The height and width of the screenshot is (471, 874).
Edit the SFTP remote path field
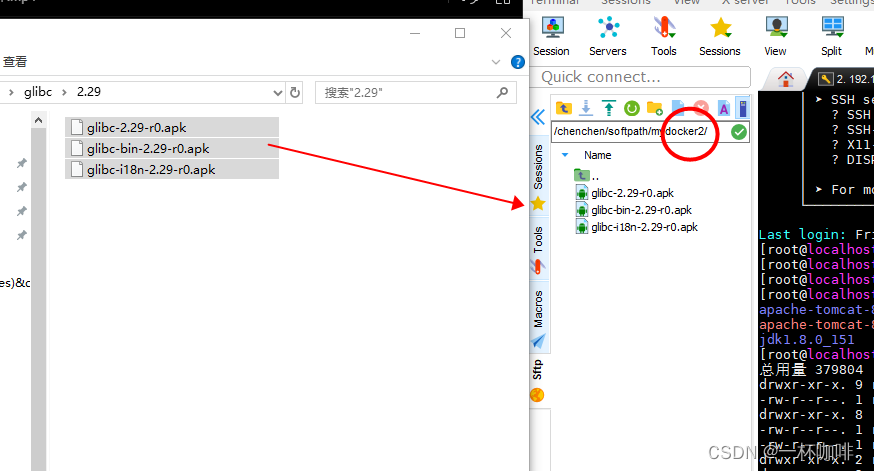pyautogui.click(x=640, y=132)
